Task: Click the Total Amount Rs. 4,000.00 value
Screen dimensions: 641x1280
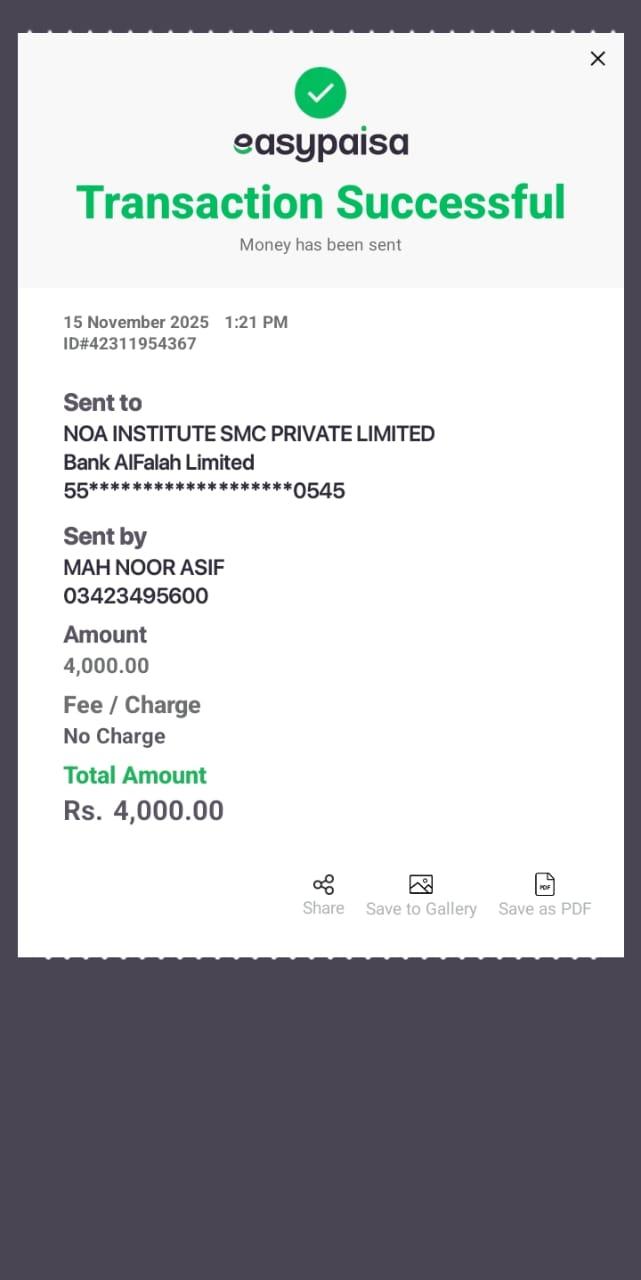Action: pos(144,811)
